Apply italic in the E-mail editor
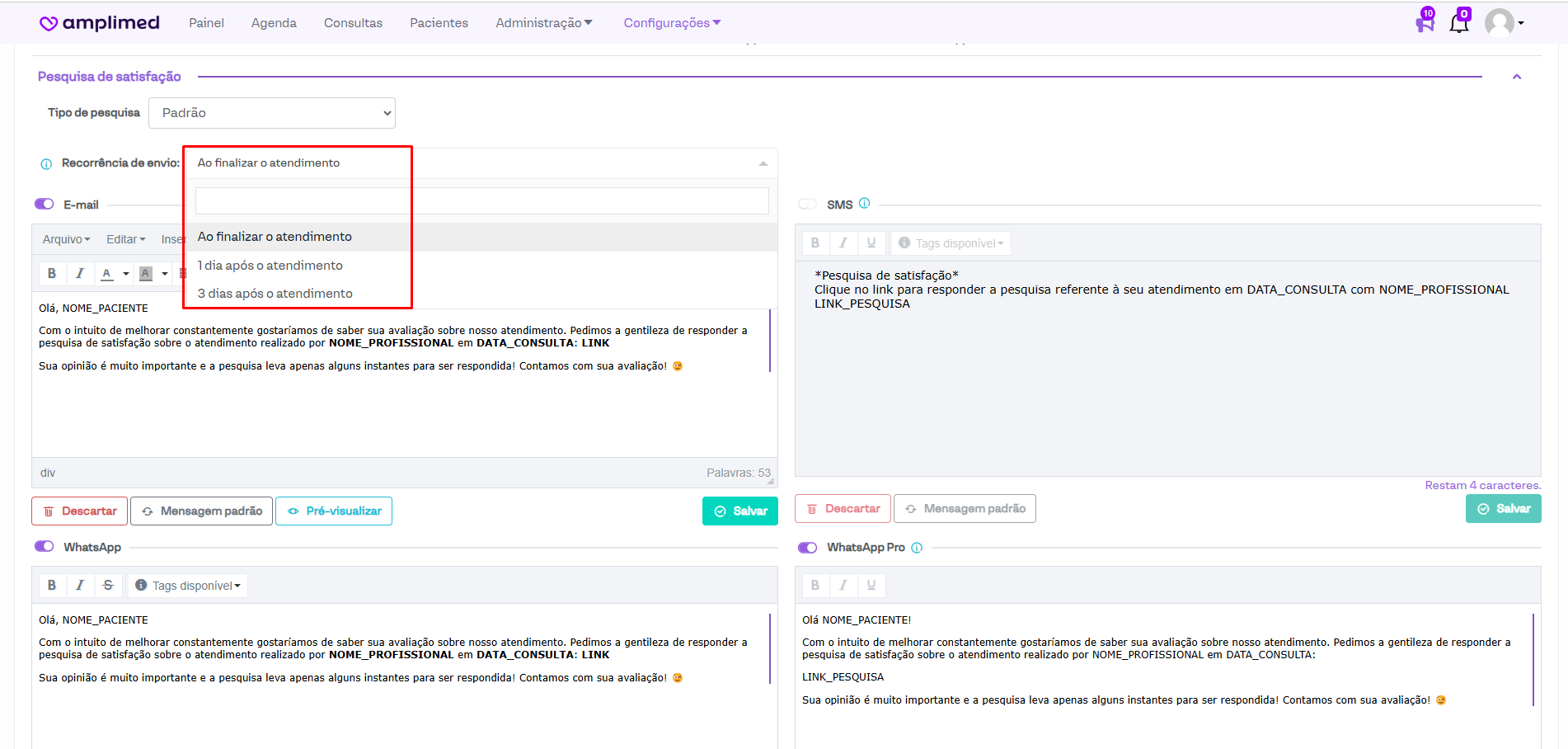 (x=80, y=274)
